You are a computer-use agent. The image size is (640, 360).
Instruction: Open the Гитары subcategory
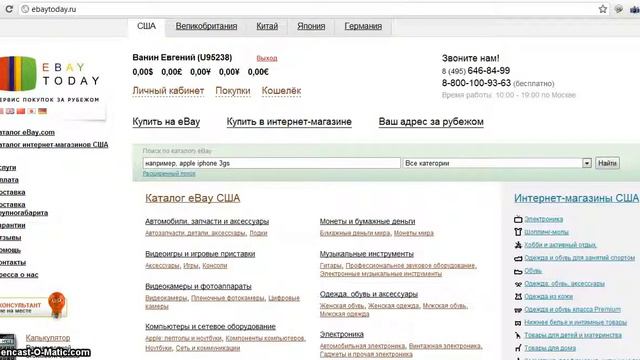click(331, 266)
